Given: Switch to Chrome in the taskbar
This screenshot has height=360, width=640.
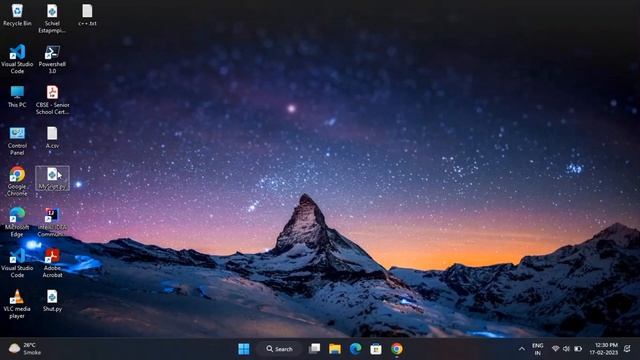Looking at the screenshot, I should coord(396,349).
